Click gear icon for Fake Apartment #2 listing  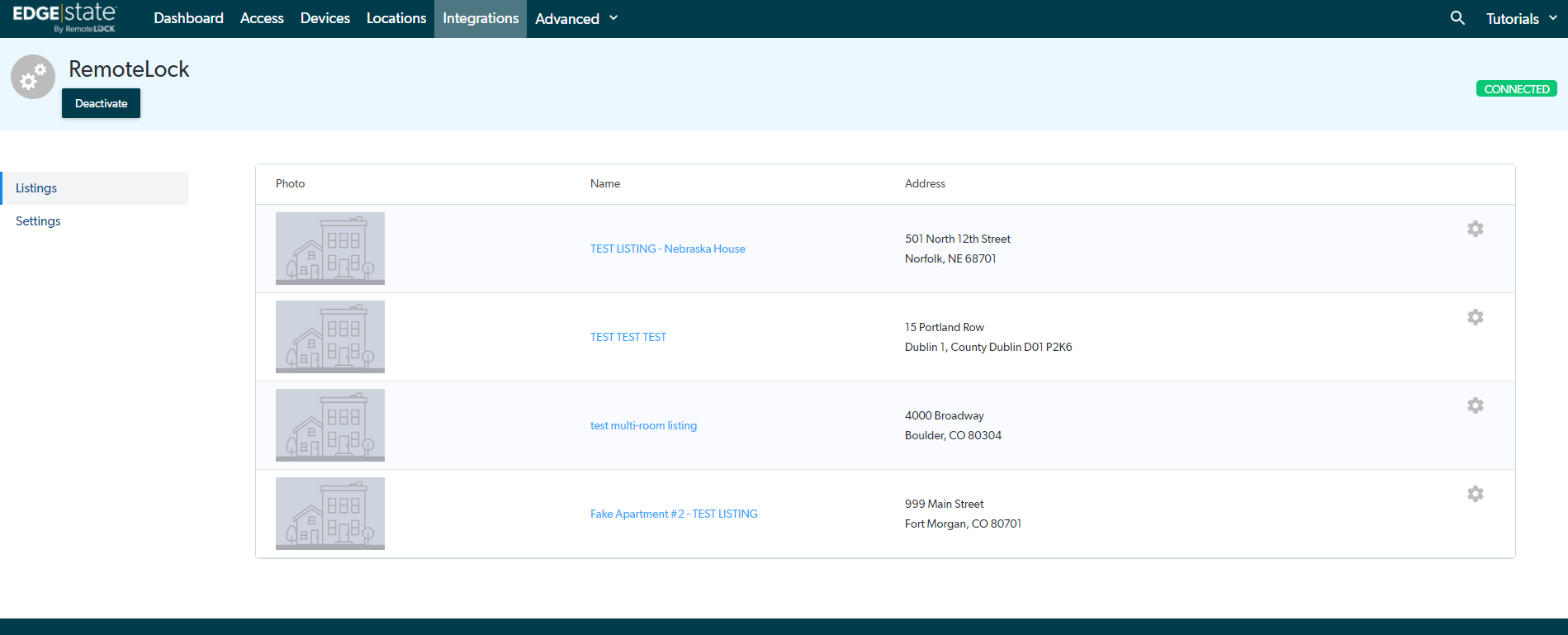pos(1475,494)
